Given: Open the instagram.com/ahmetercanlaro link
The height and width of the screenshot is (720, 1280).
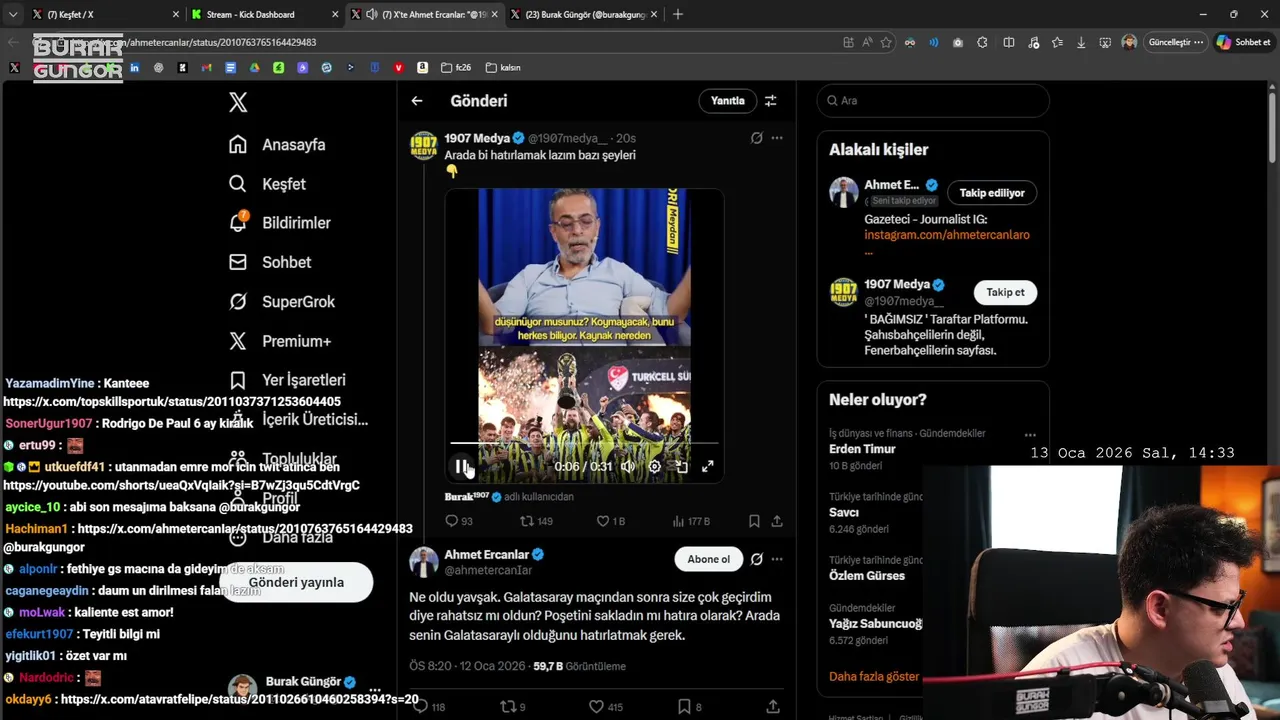Looking at the screenshot, I should (947, 235).
